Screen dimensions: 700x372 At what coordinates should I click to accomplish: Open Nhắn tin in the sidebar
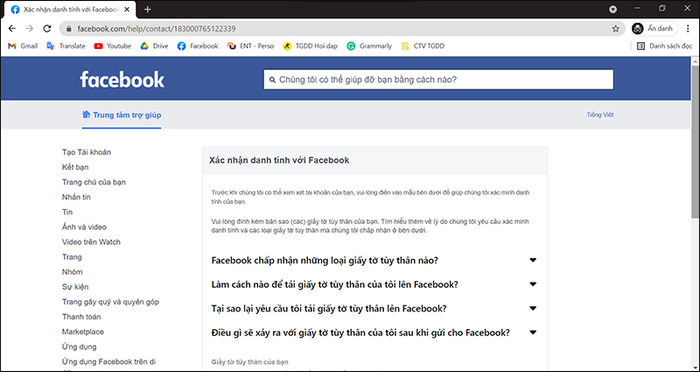[76, 197]
